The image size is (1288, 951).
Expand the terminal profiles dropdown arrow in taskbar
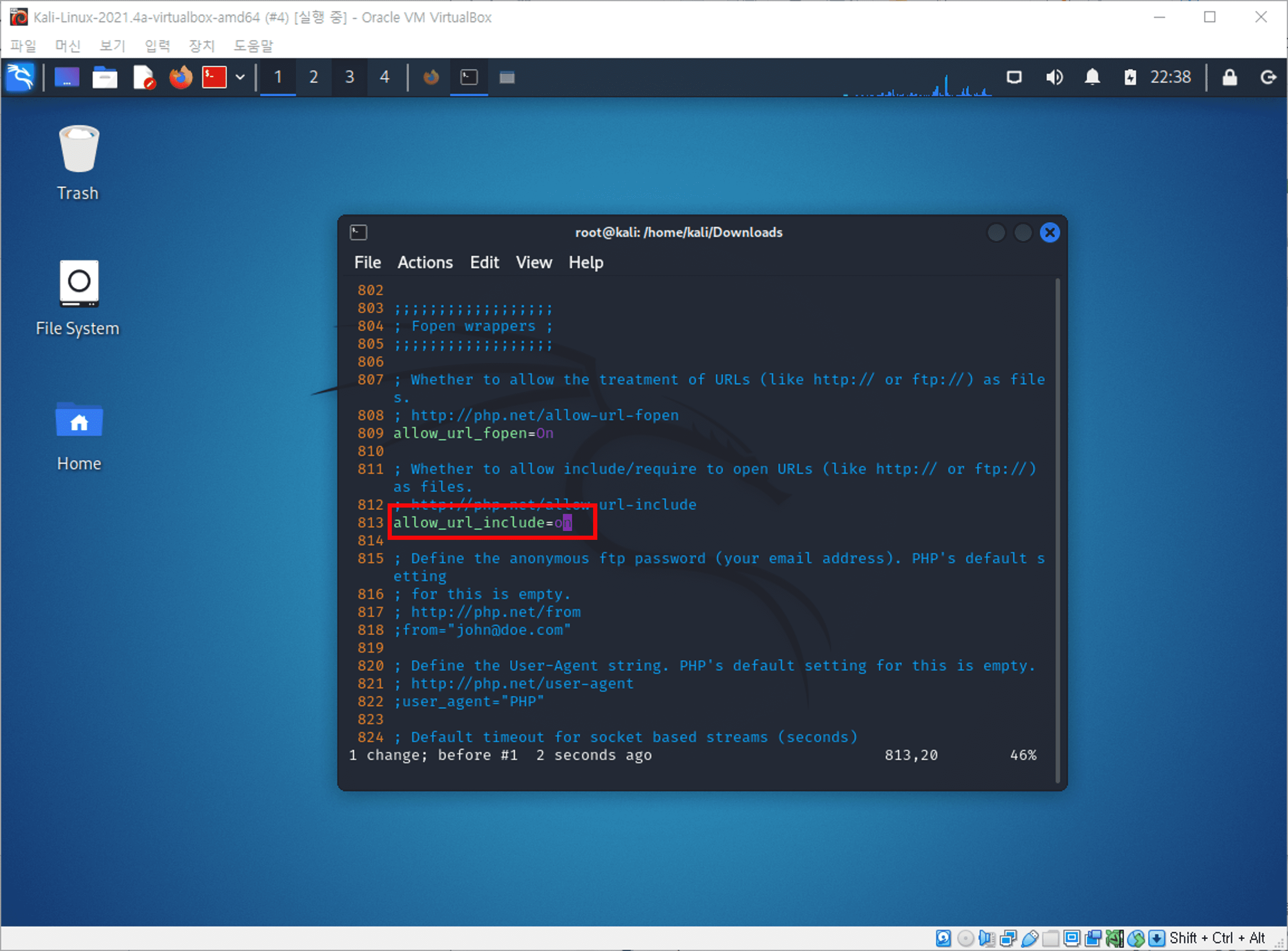click(240, 76)
